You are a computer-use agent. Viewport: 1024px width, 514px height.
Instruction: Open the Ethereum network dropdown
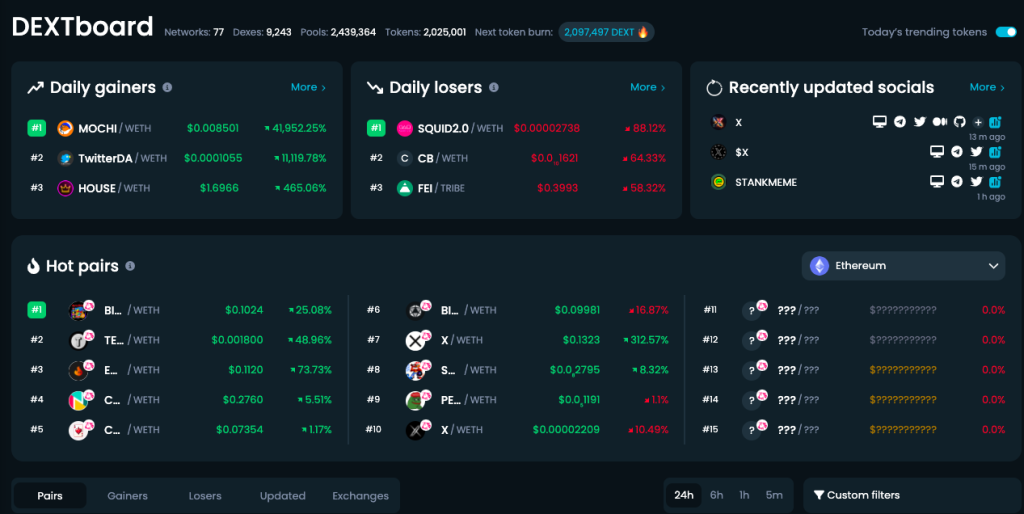903,266
